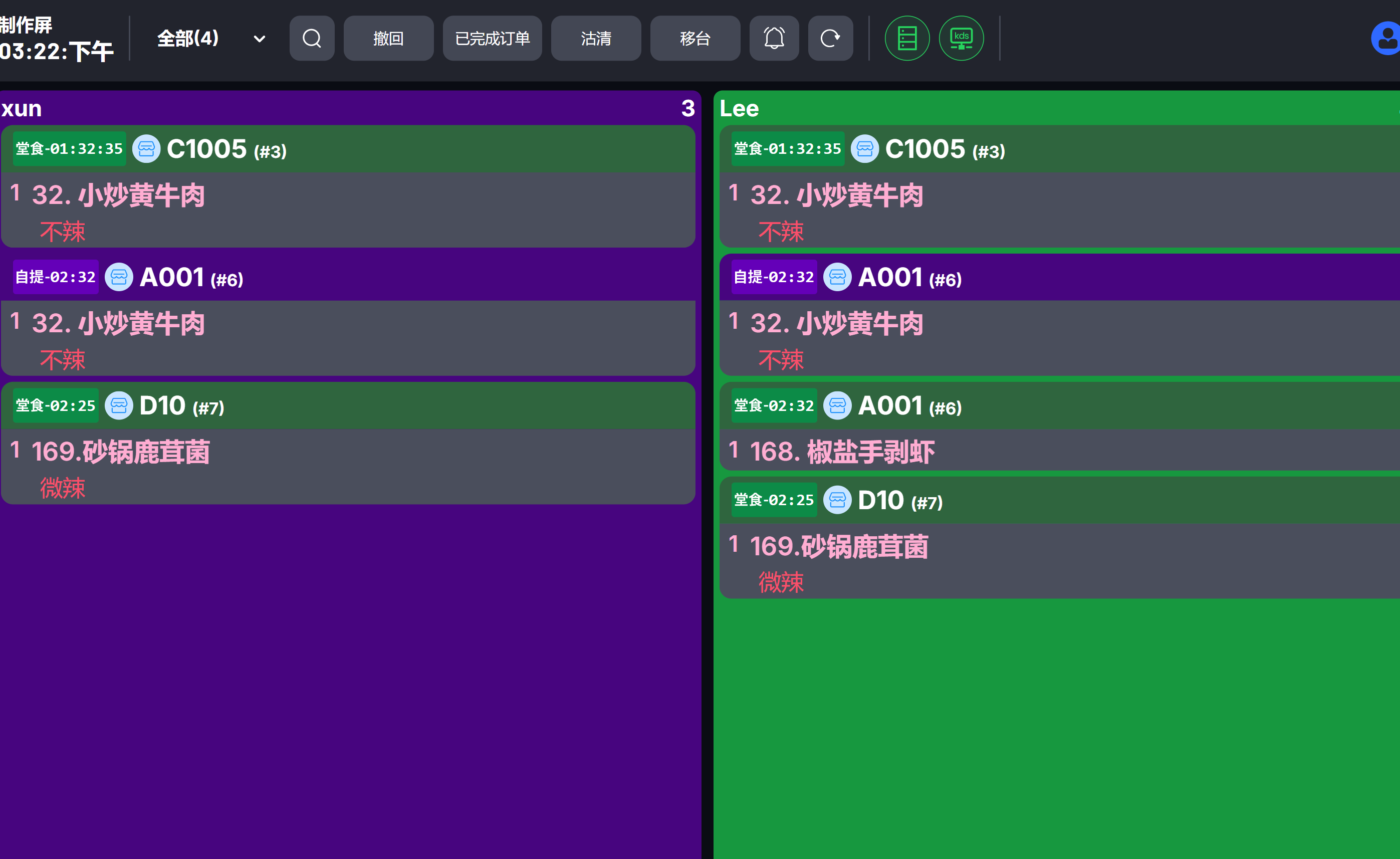Tap 32. 小炒黄牛肉 in xun's C1005 order
The height and width of the screenshot is (859, 1400).
[x=118, y=195]
